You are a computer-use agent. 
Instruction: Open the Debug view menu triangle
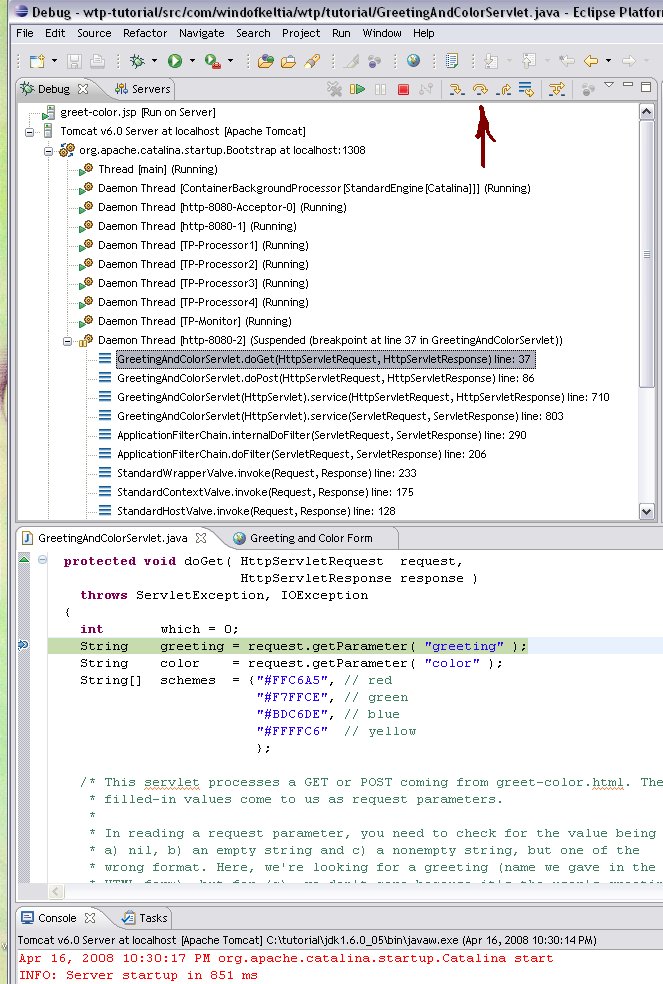point(609,85)
